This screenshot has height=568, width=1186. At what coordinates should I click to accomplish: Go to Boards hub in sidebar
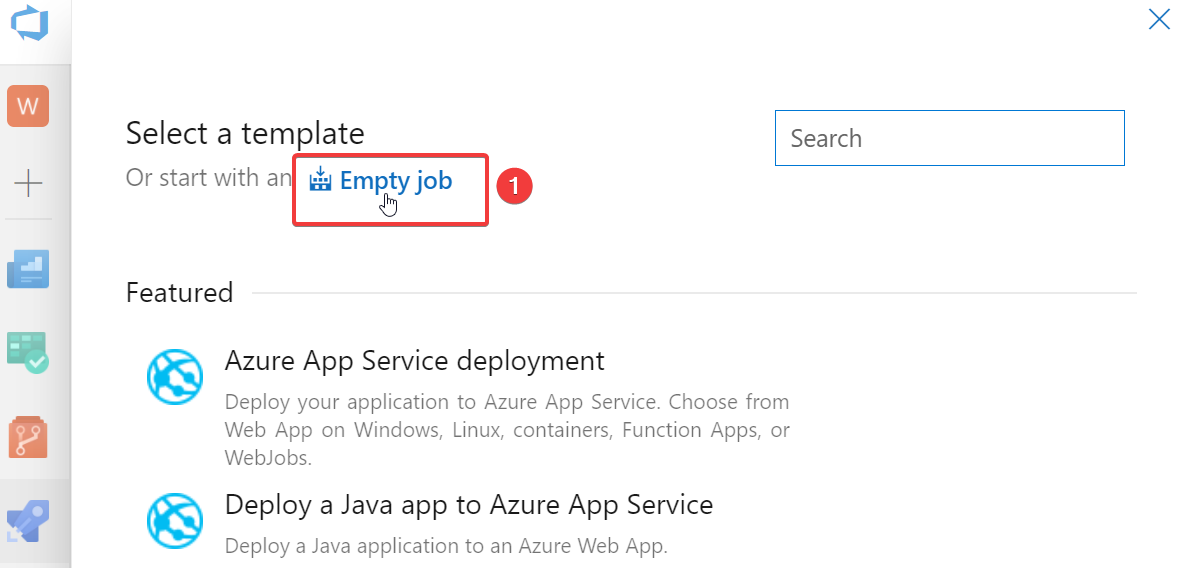(x=28, y=353)
